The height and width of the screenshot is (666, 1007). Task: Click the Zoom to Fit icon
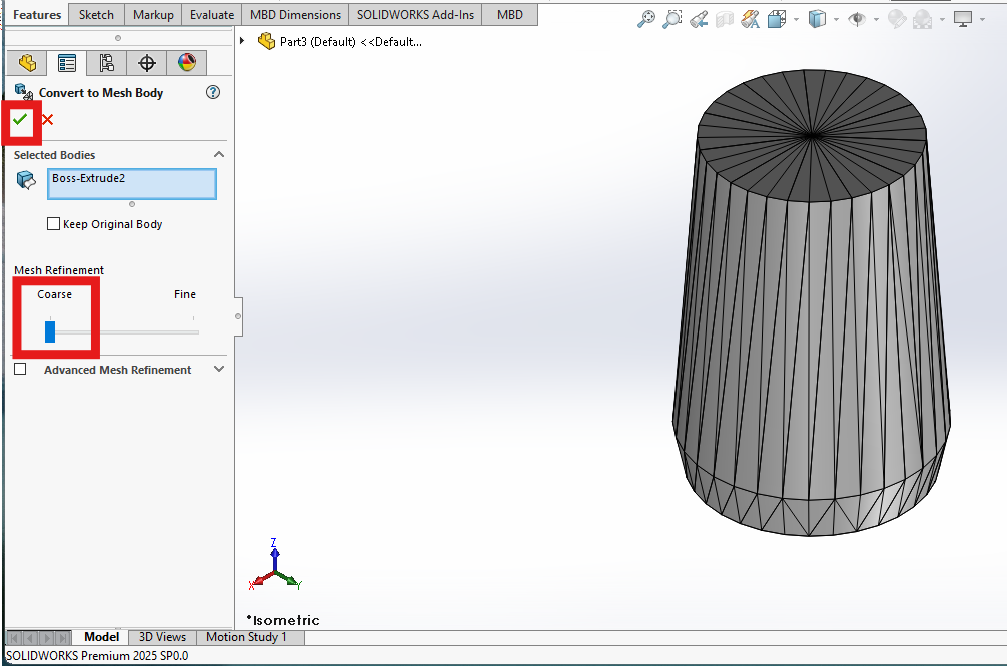coord(645,19)
